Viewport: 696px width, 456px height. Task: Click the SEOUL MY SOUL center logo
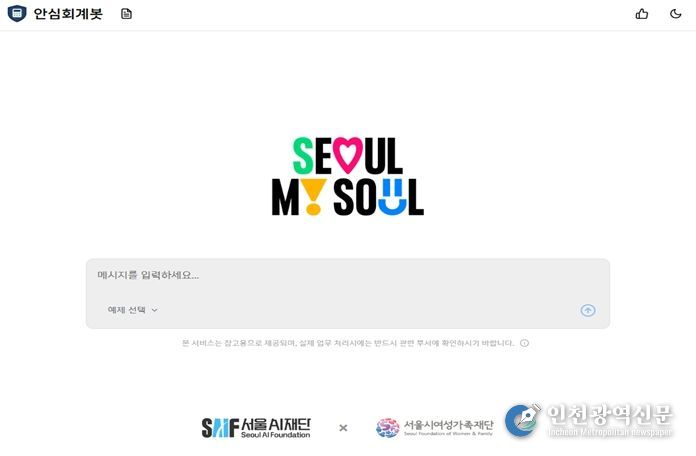(x=348, y=176)
